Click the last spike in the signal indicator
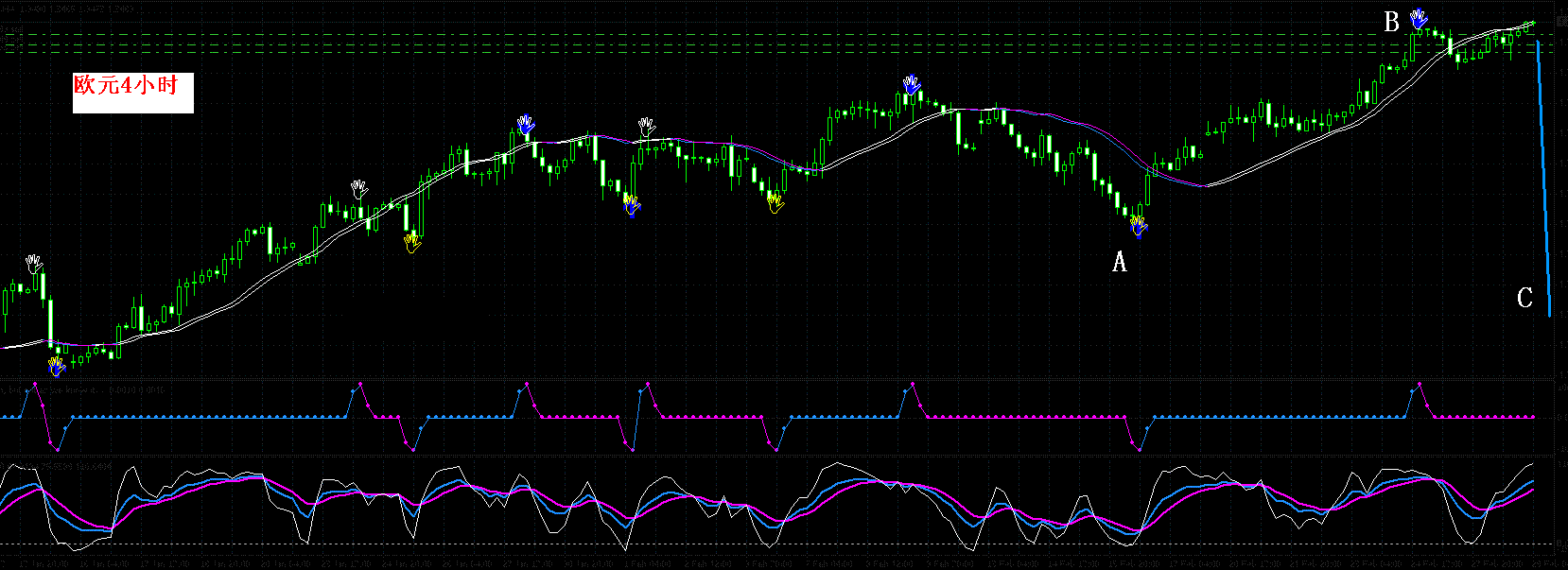The image size is (1568, 570). pyautogui.click(x=1418, y=384)
